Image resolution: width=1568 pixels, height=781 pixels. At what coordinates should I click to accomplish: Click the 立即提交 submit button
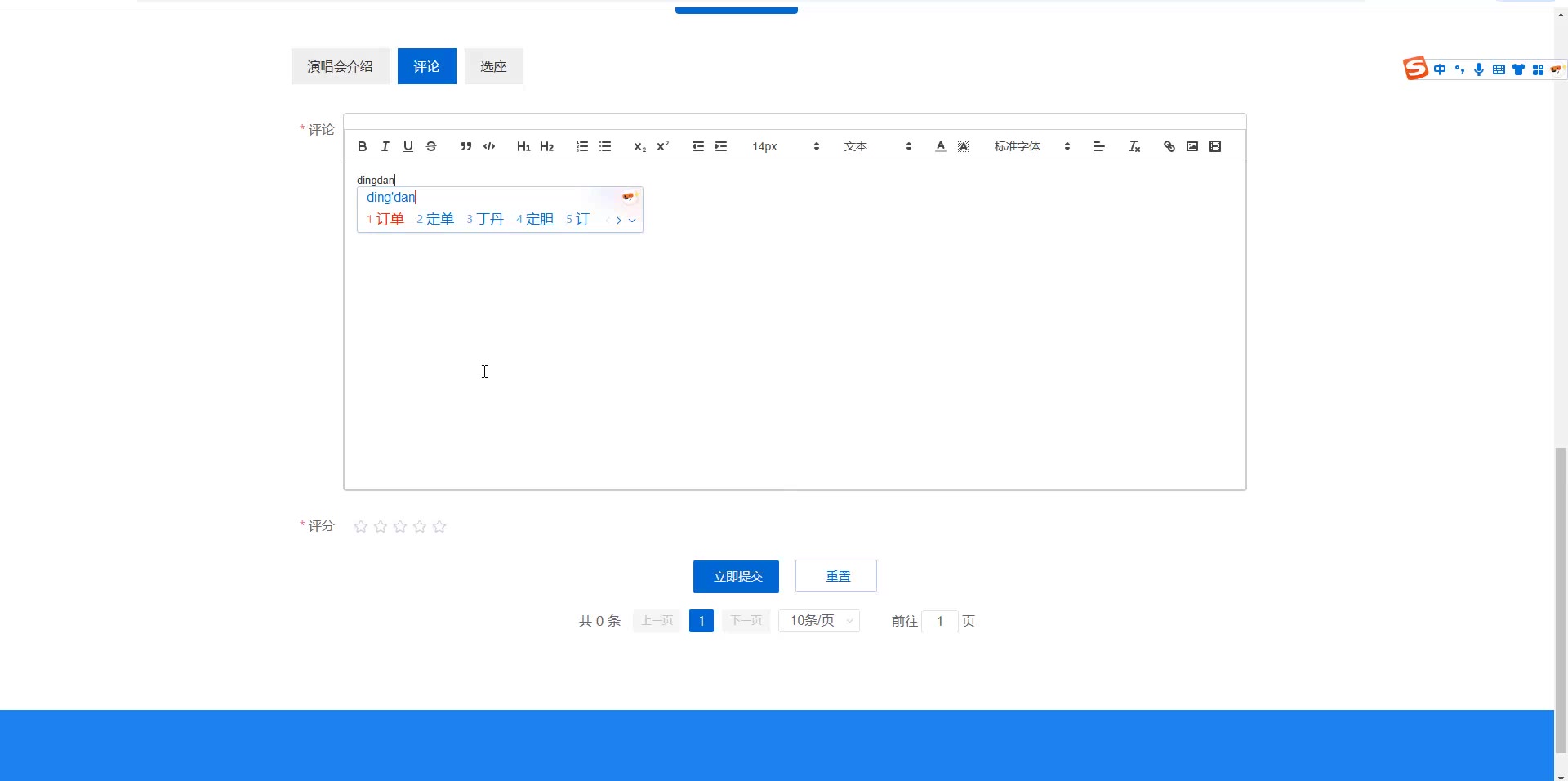[x=736, y=577]
